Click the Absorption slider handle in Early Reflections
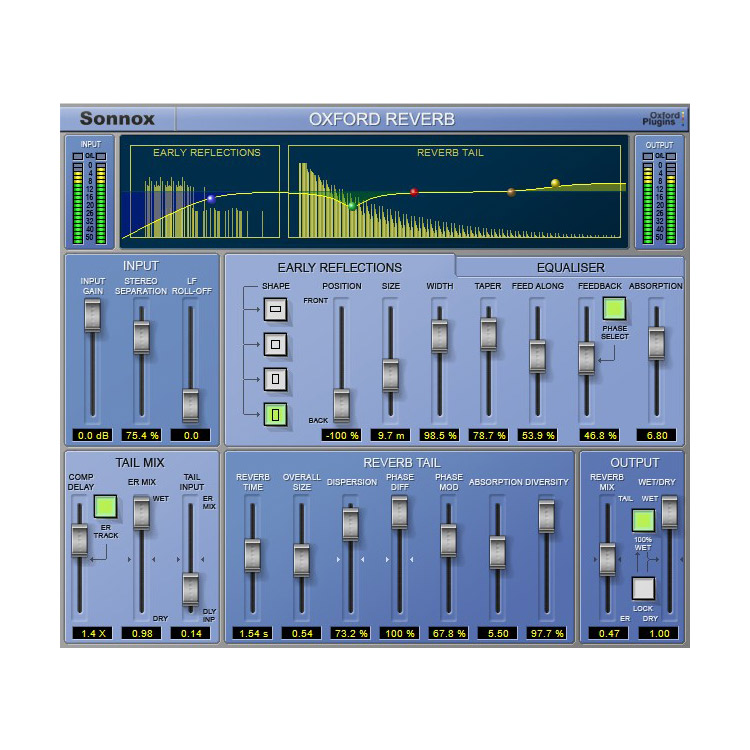Viewport: 750px width, 750px height. click(656, 343)
